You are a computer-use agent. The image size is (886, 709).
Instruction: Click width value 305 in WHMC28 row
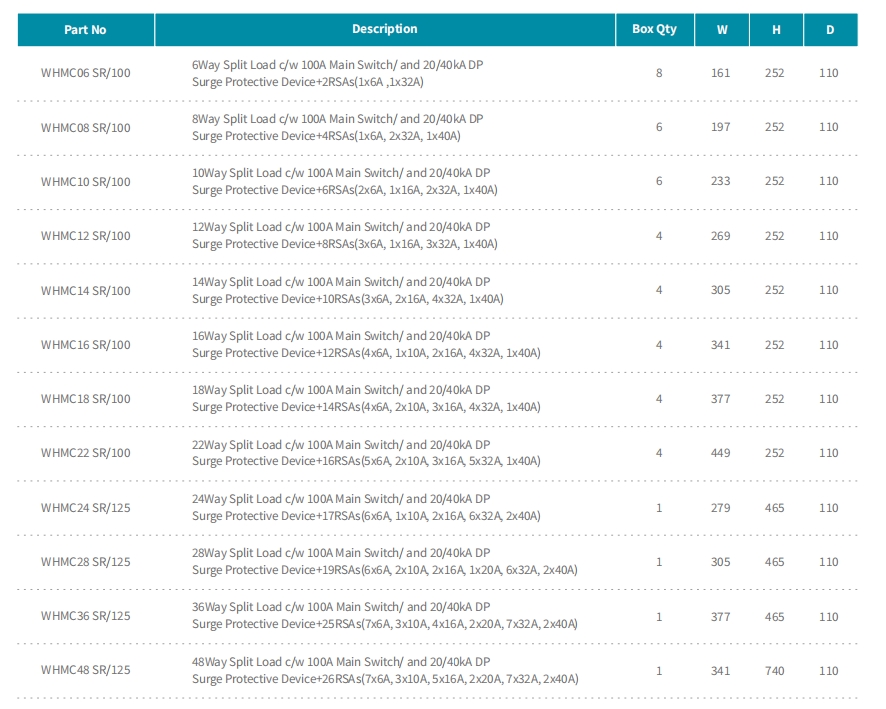pos(720,562)
